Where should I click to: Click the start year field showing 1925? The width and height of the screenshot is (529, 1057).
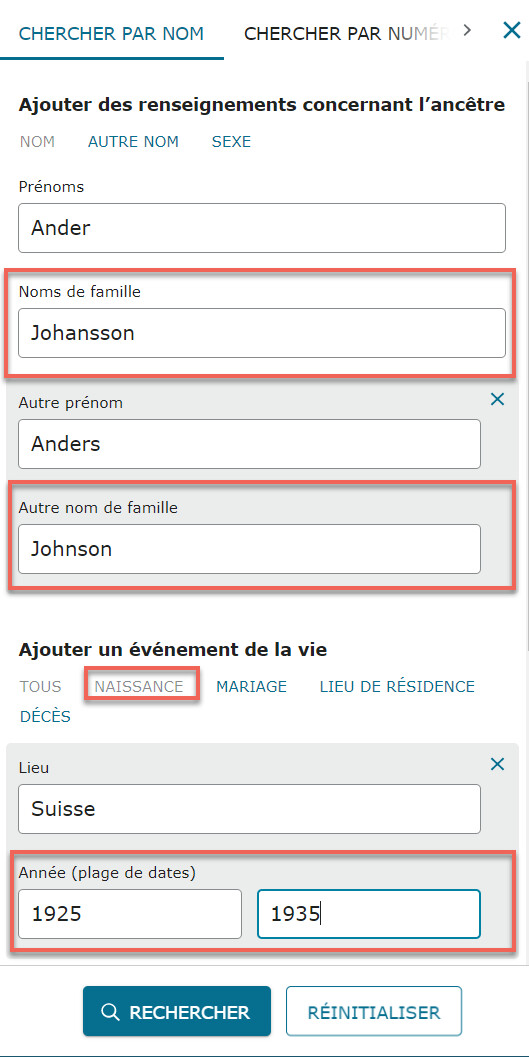point(130,914)
